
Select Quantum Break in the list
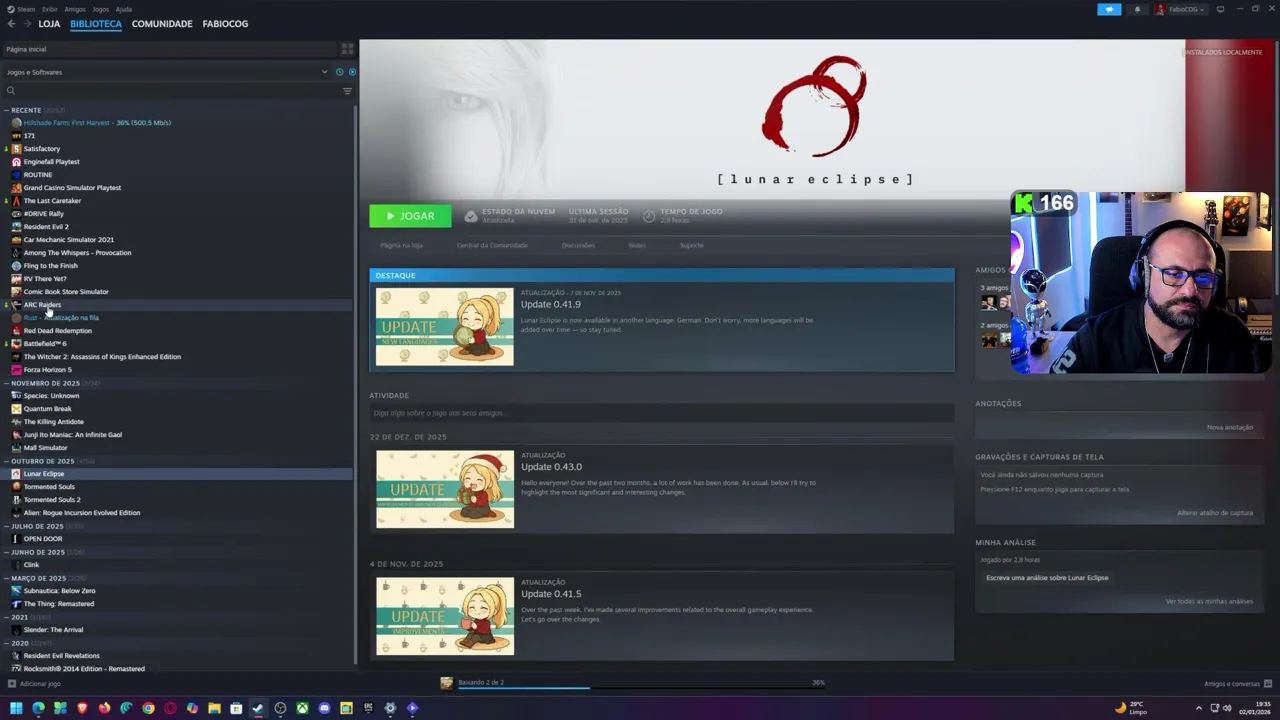(47, 409)
